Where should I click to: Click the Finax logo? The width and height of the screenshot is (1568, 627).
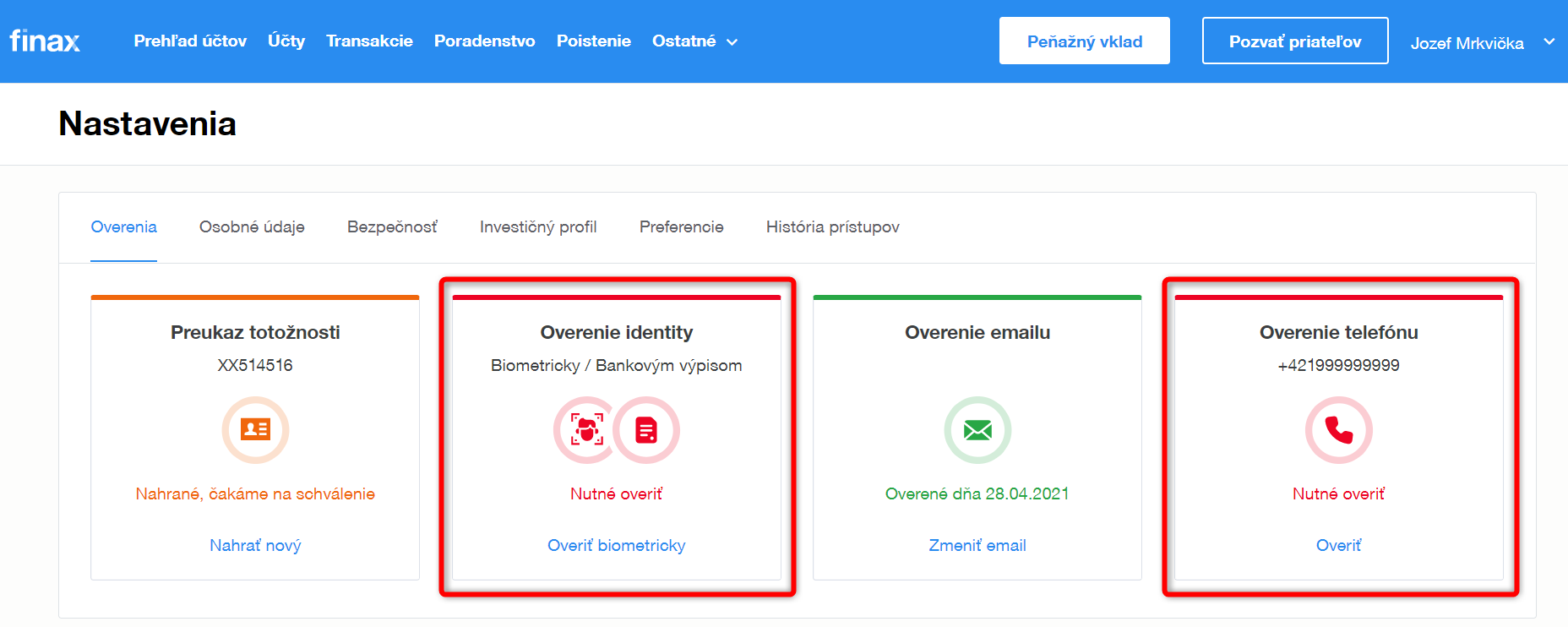(x=45, y=41)
